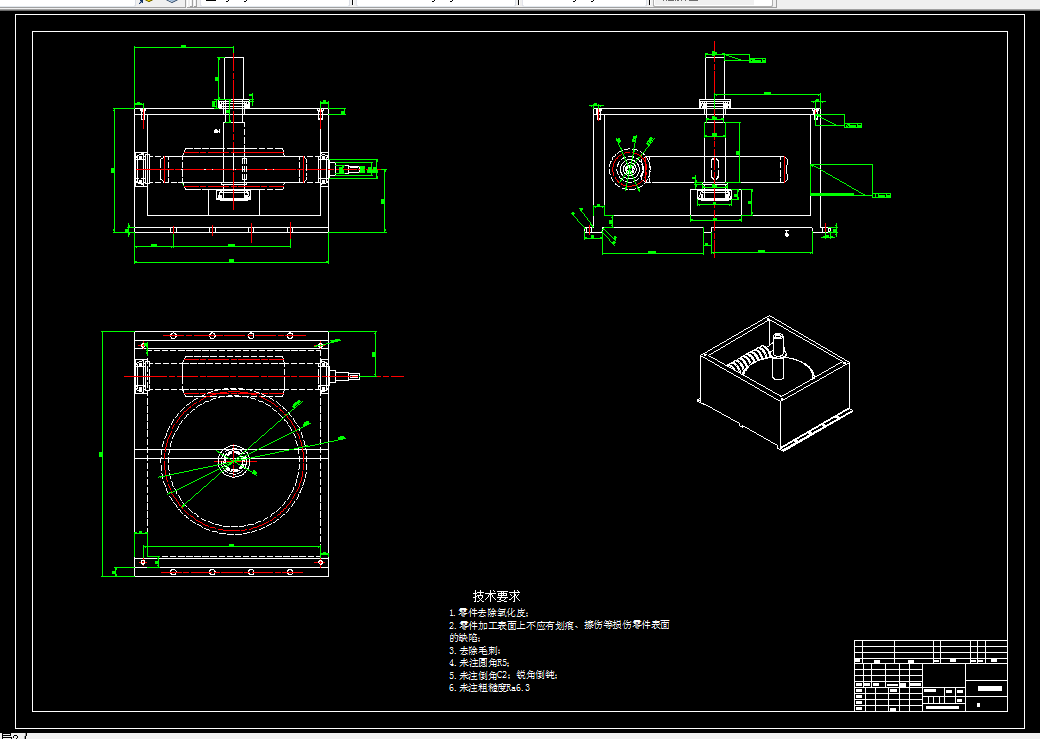Pick the red worm wheel circle in plan view
This screenshot has width=1040, height=739.
pos(233,461)
